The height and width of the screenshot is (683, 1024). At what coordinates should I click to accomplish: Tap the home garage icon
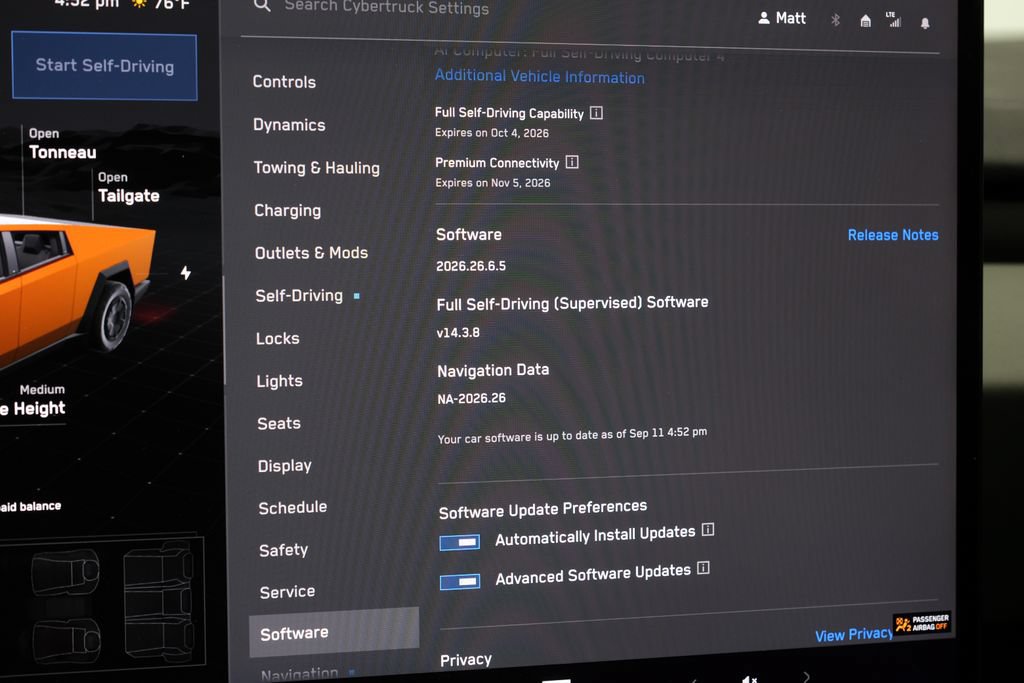(x=865, y=21)
